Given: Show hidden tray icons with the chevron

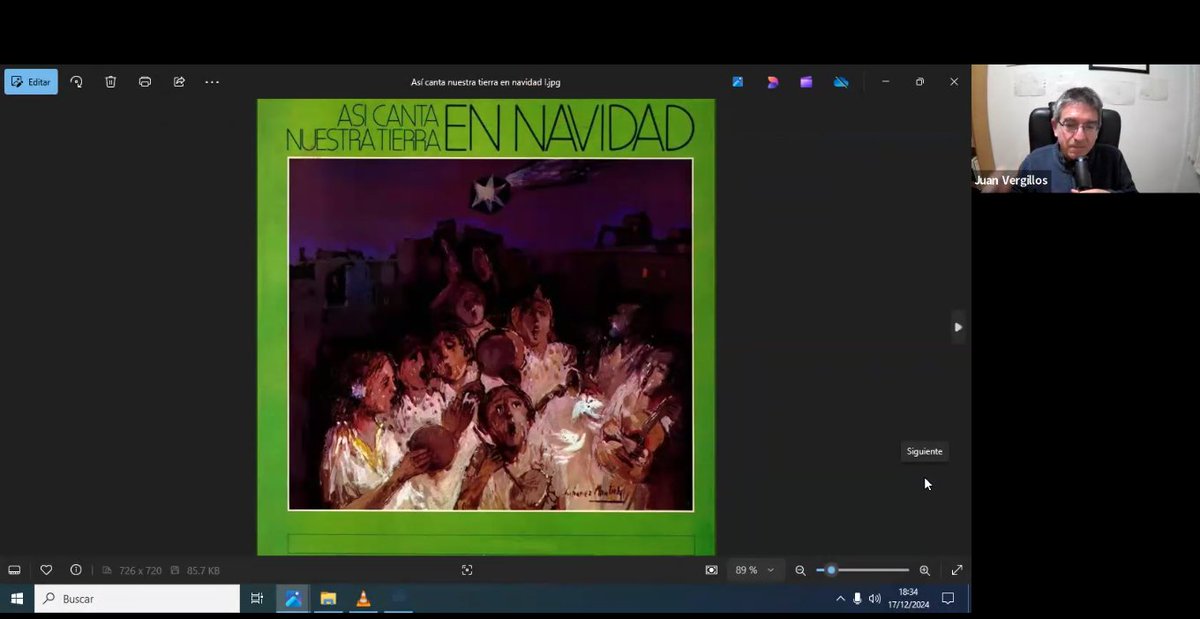Looking at the screenshot, I should [x=840, y=598].
